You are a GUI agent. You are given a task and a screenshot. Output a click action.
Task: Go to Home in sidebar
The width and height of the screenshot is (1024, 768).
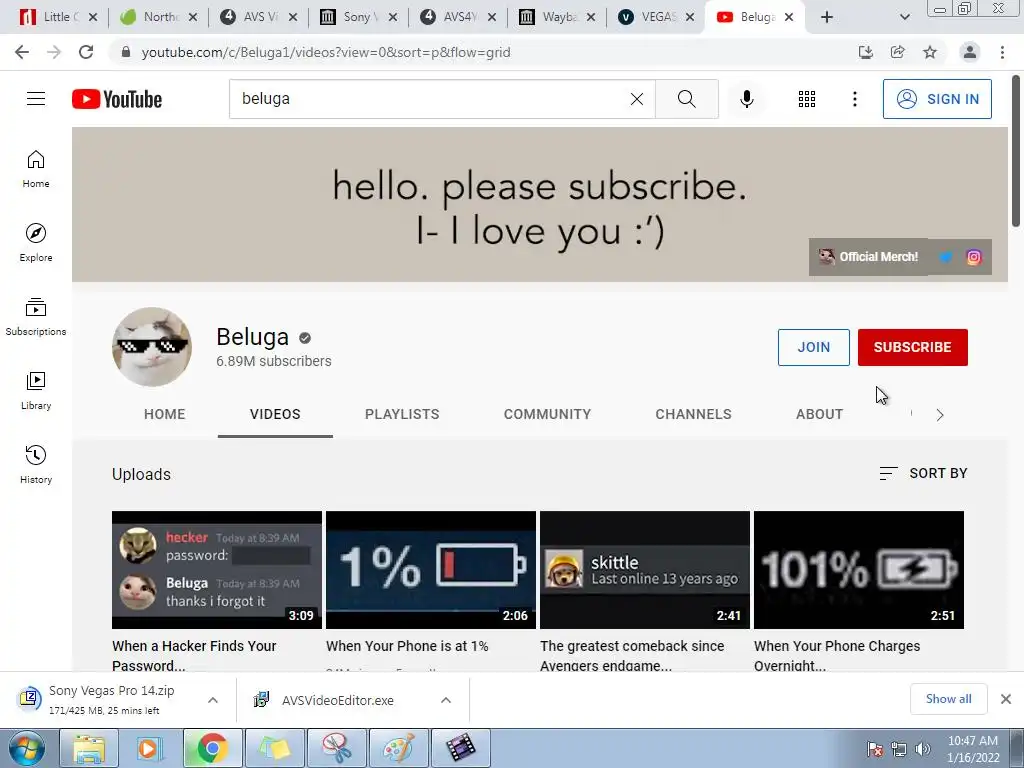coord(36,168)
